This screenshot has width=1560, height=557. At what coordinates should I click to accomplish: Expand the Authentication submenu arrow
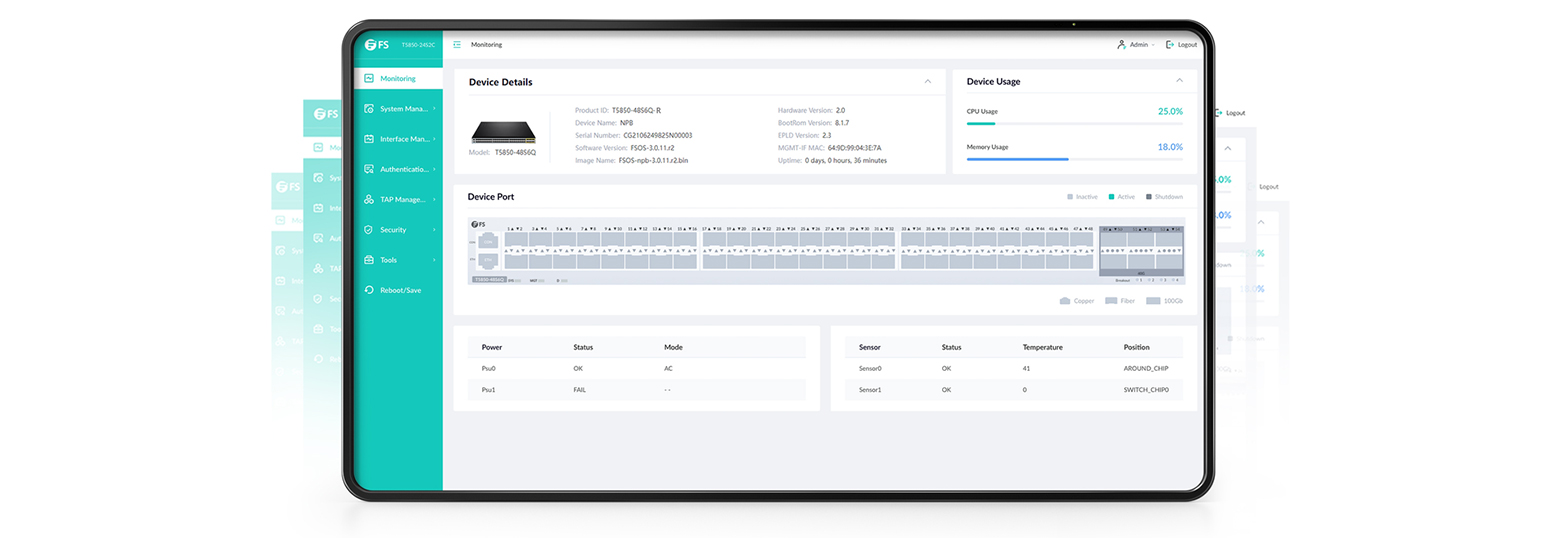tap(434, 169)
